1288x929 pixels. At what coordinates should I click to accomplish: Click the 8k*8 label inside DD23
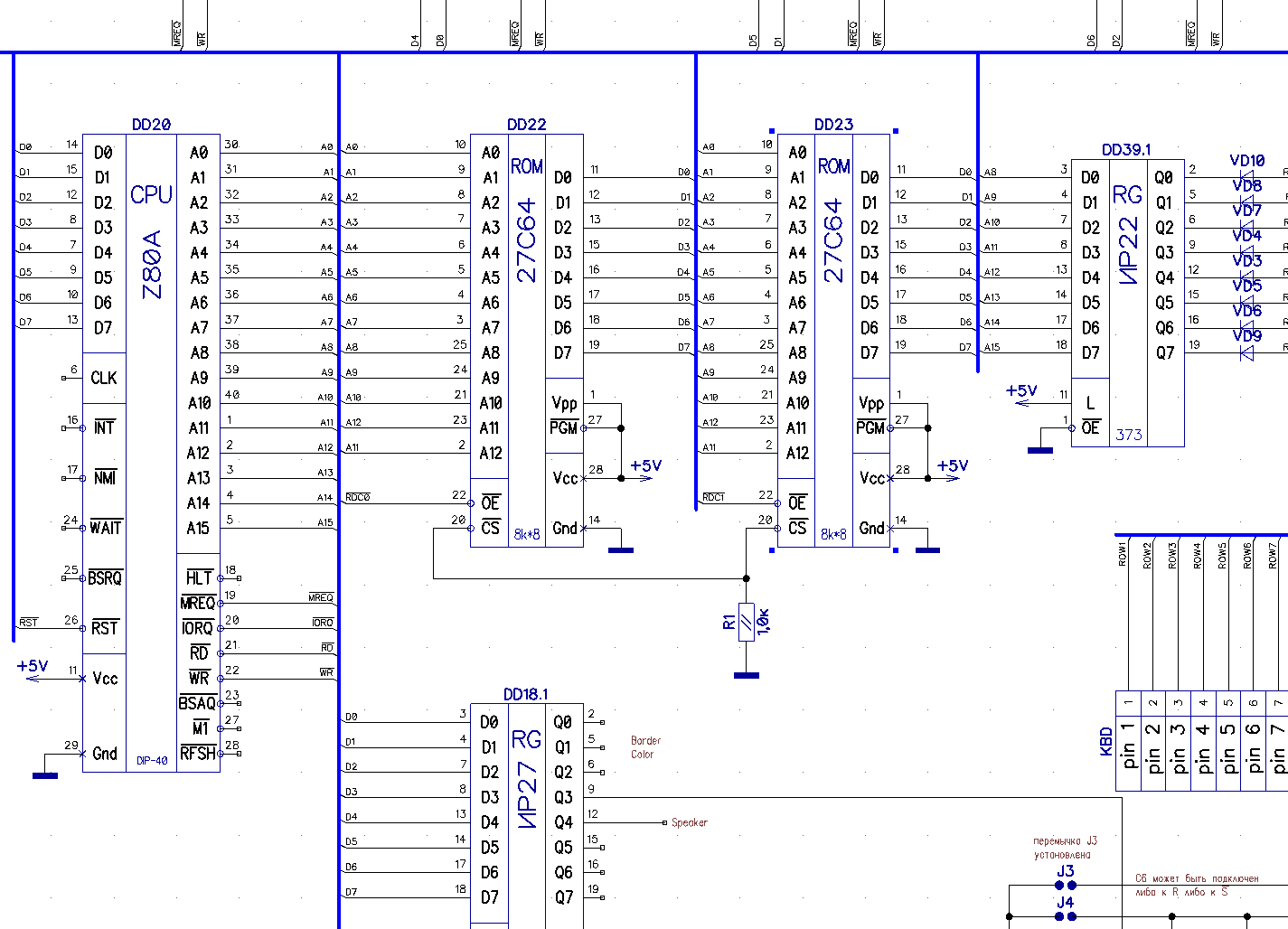click(x=833, y=534)
